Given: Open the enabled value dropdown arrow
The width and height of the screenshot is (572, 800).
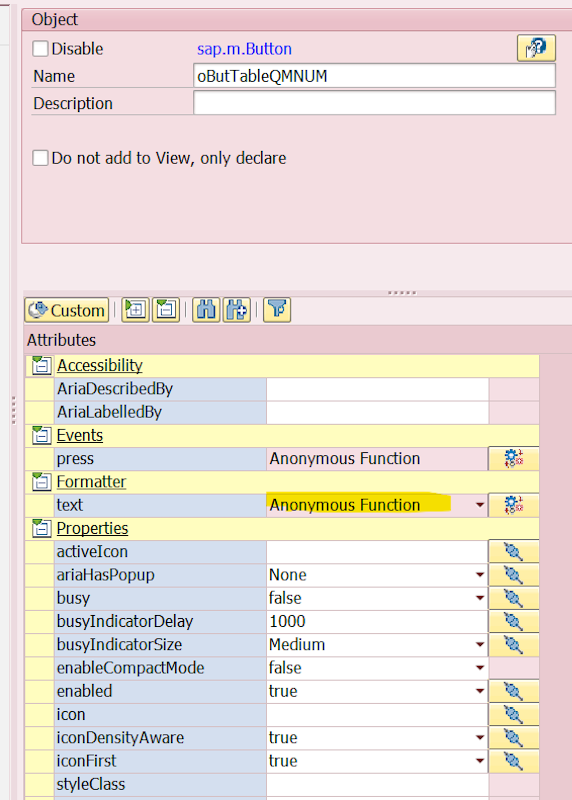Looking at the screenshot, I should click(480, 691).
